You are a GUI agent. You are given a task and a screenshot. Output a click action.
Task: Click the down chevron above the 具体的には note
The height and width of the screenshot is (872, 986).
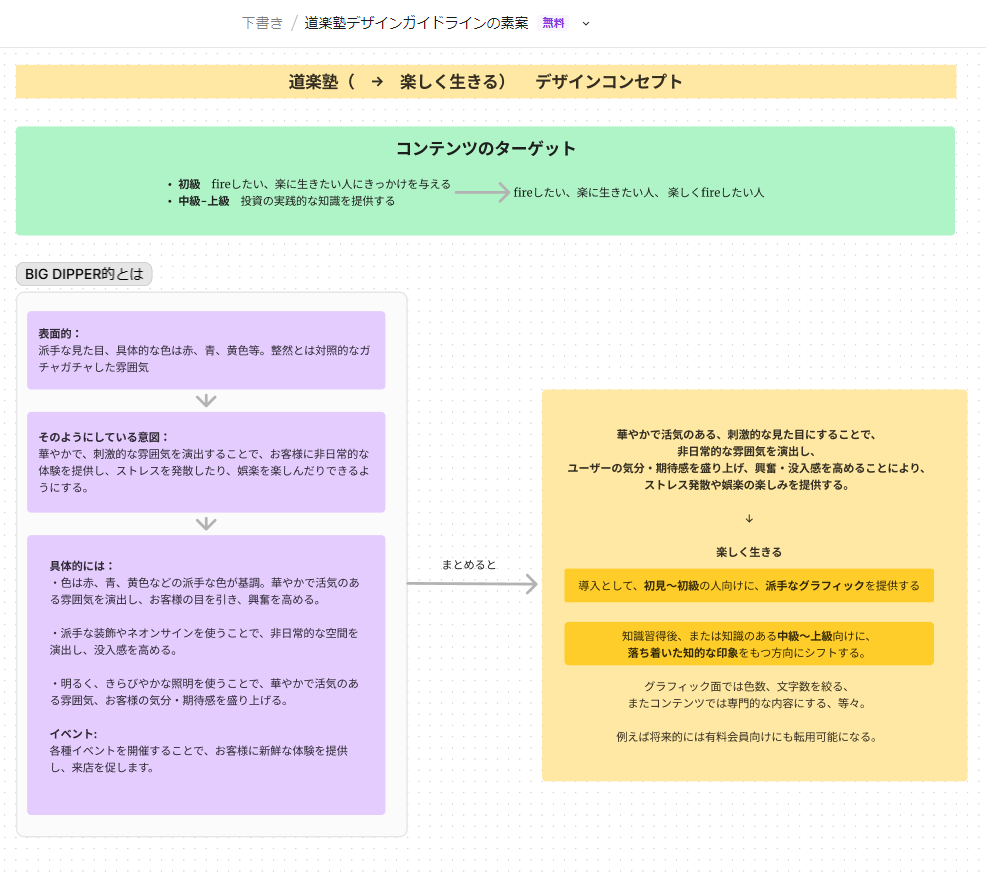(206, 524)
